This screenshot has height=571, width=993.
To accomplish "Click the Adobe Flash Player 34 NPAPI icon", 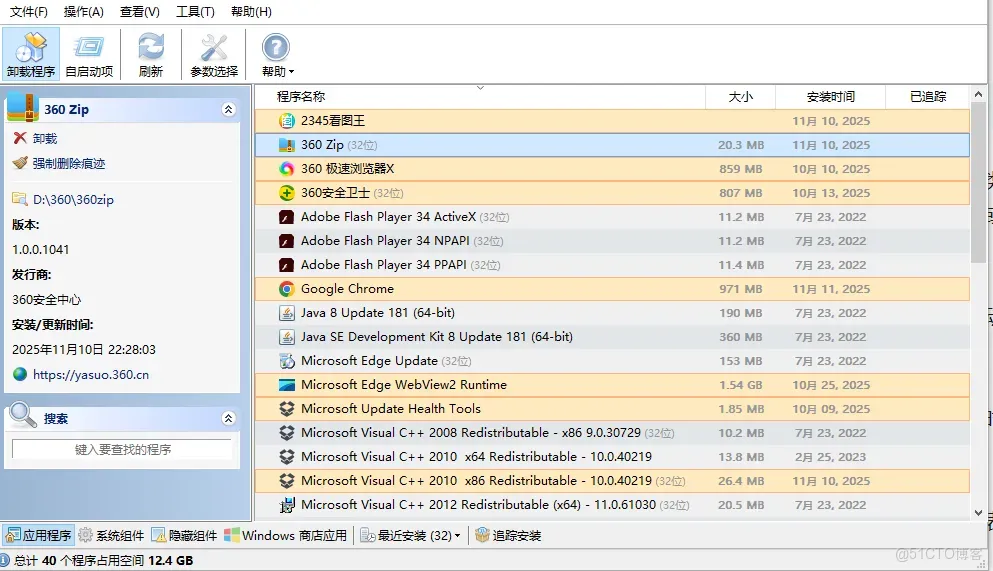I will tap(287, 241).
